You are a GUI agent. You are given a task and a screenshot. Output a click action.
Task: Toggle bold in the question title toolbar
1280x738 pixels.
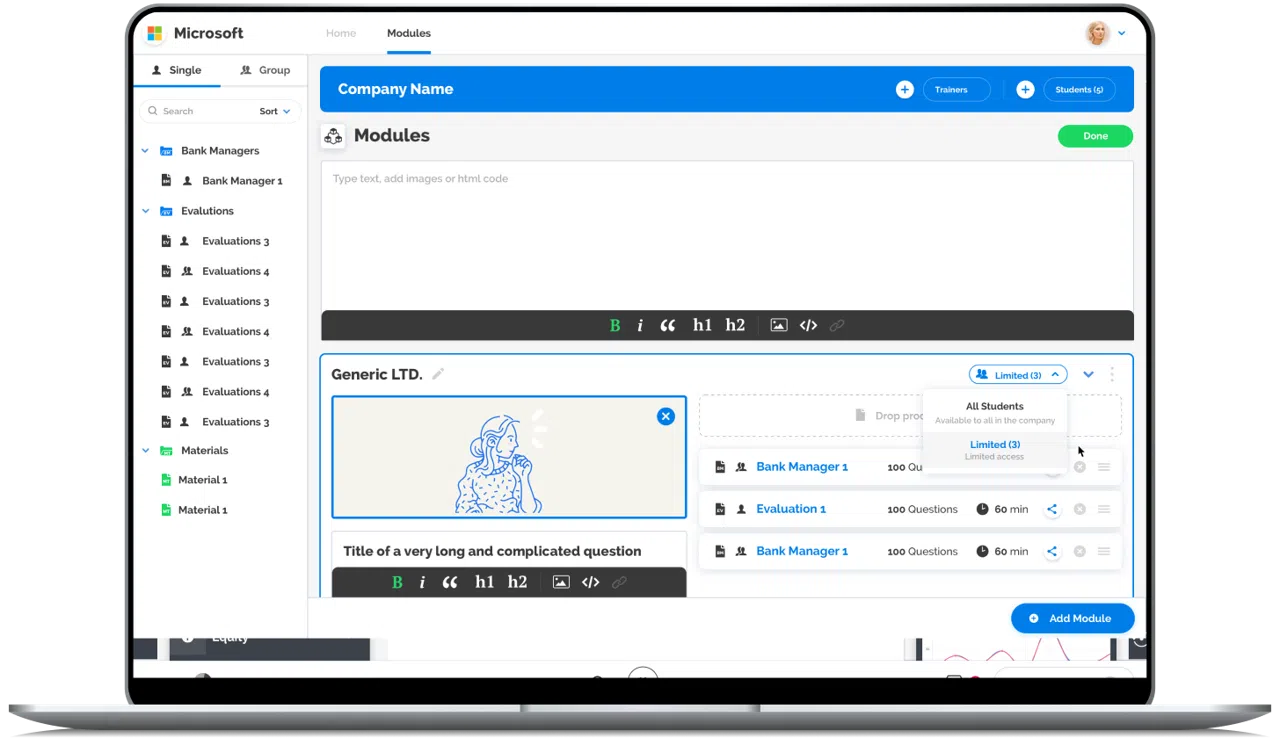(x=397, y=582)
